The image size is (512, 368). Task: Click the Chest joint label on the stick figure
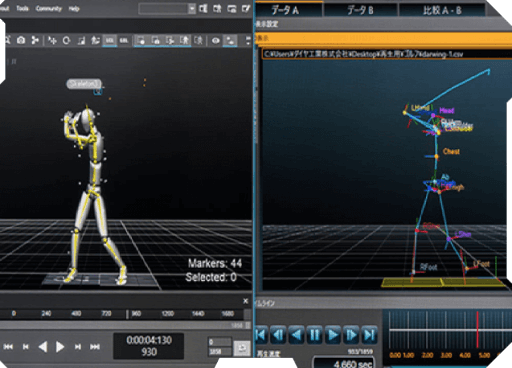pos(451,151)
